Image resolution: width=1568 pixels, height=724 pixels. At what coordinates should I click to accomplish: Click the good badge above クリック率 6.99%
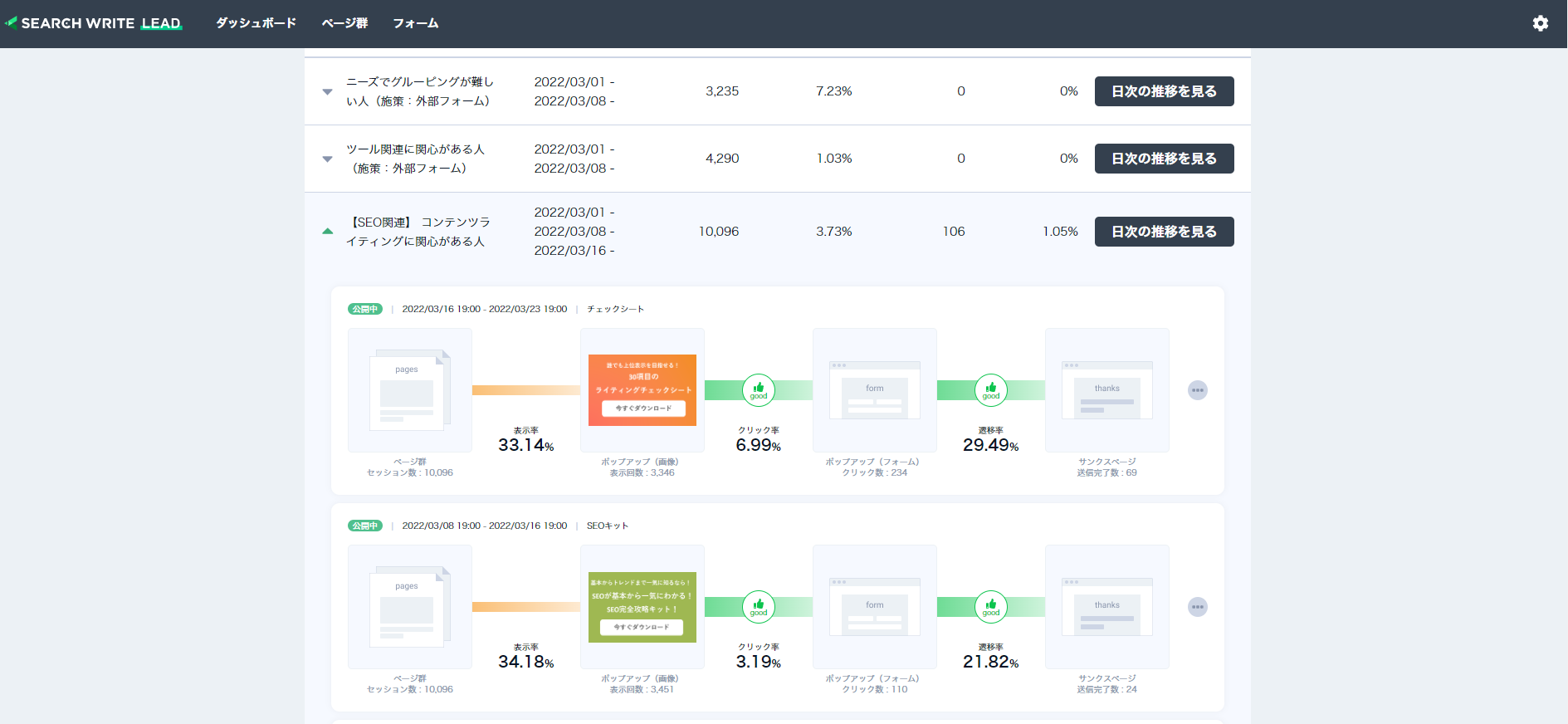(x=759, y=390)
